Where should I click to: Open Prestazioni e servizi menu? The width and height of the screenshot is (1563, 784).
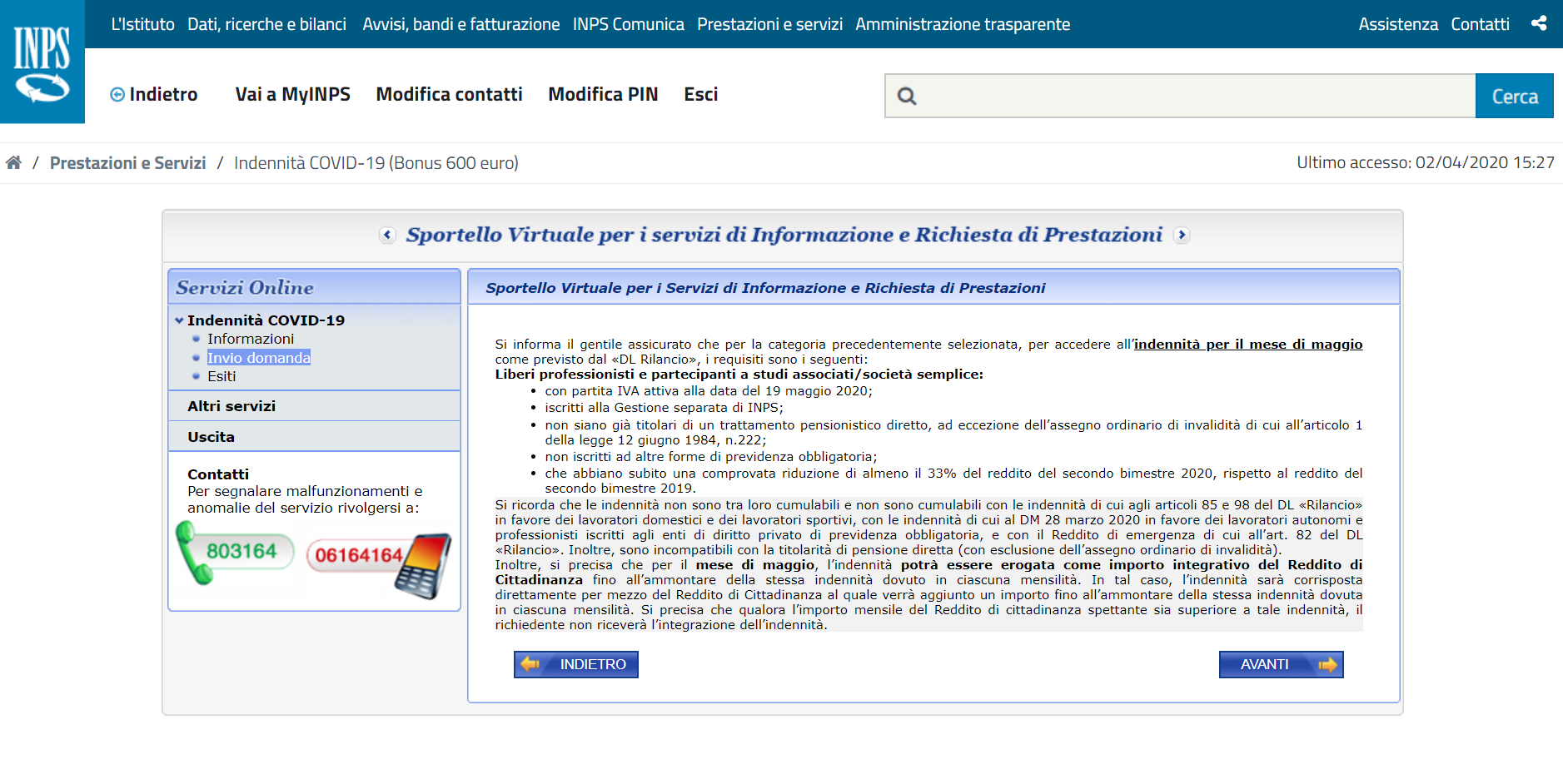770,24
